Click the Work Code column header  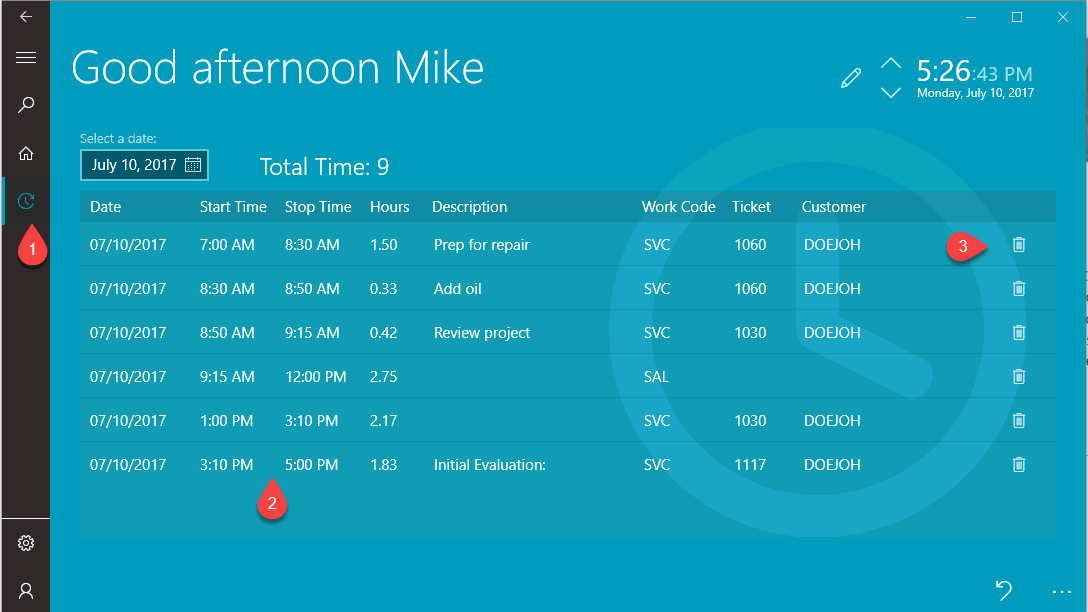(x=678, y=207)
